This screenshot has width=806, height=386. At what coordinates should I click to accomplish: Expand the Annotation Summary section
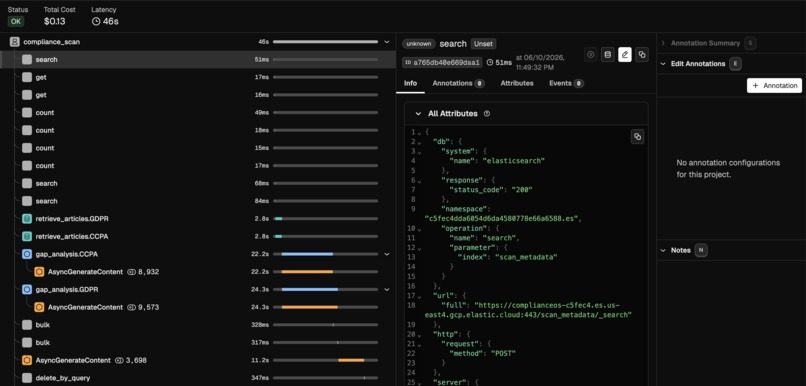[x=663, y=43]
